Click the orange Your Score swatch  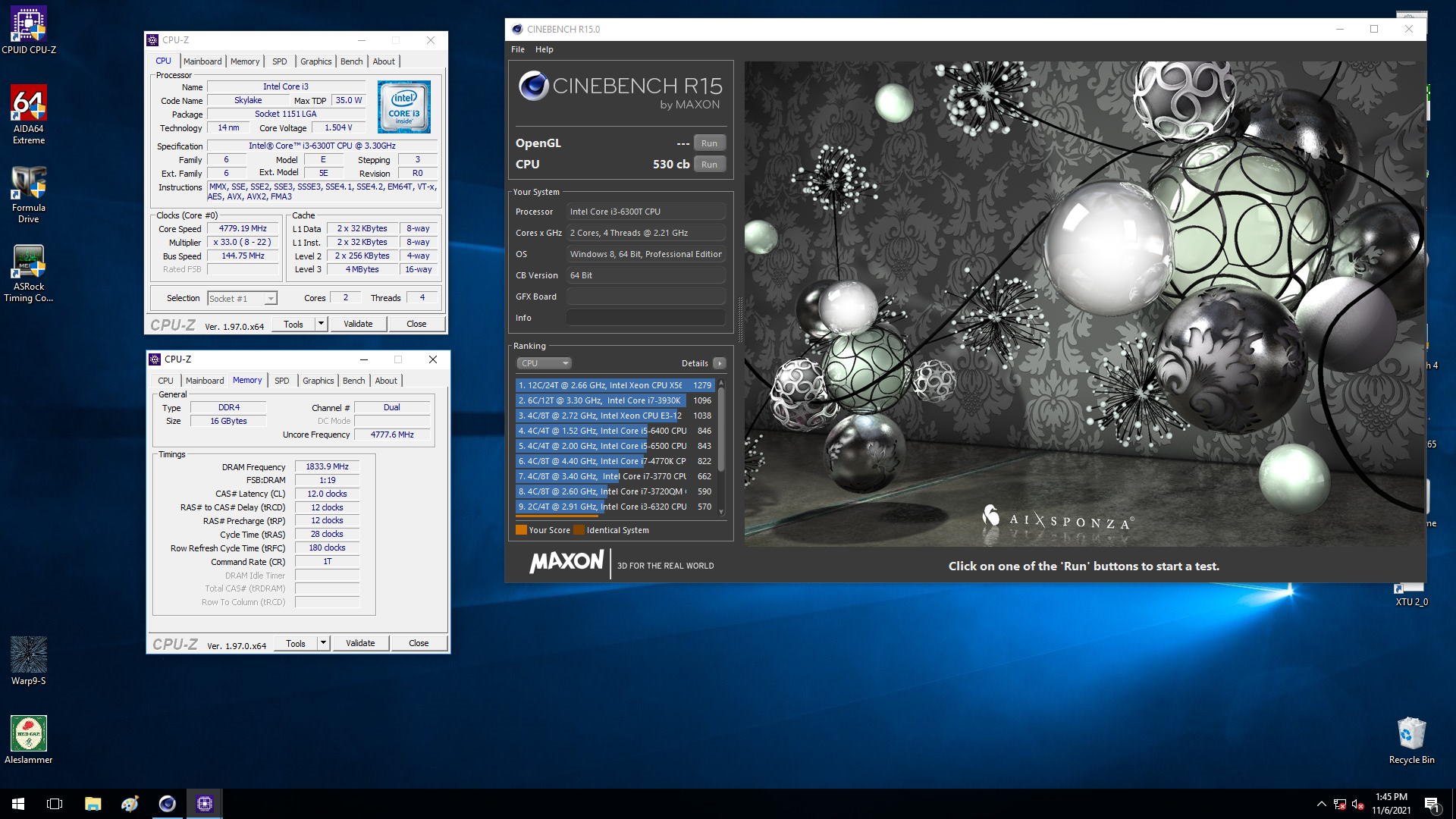[521, 530]
